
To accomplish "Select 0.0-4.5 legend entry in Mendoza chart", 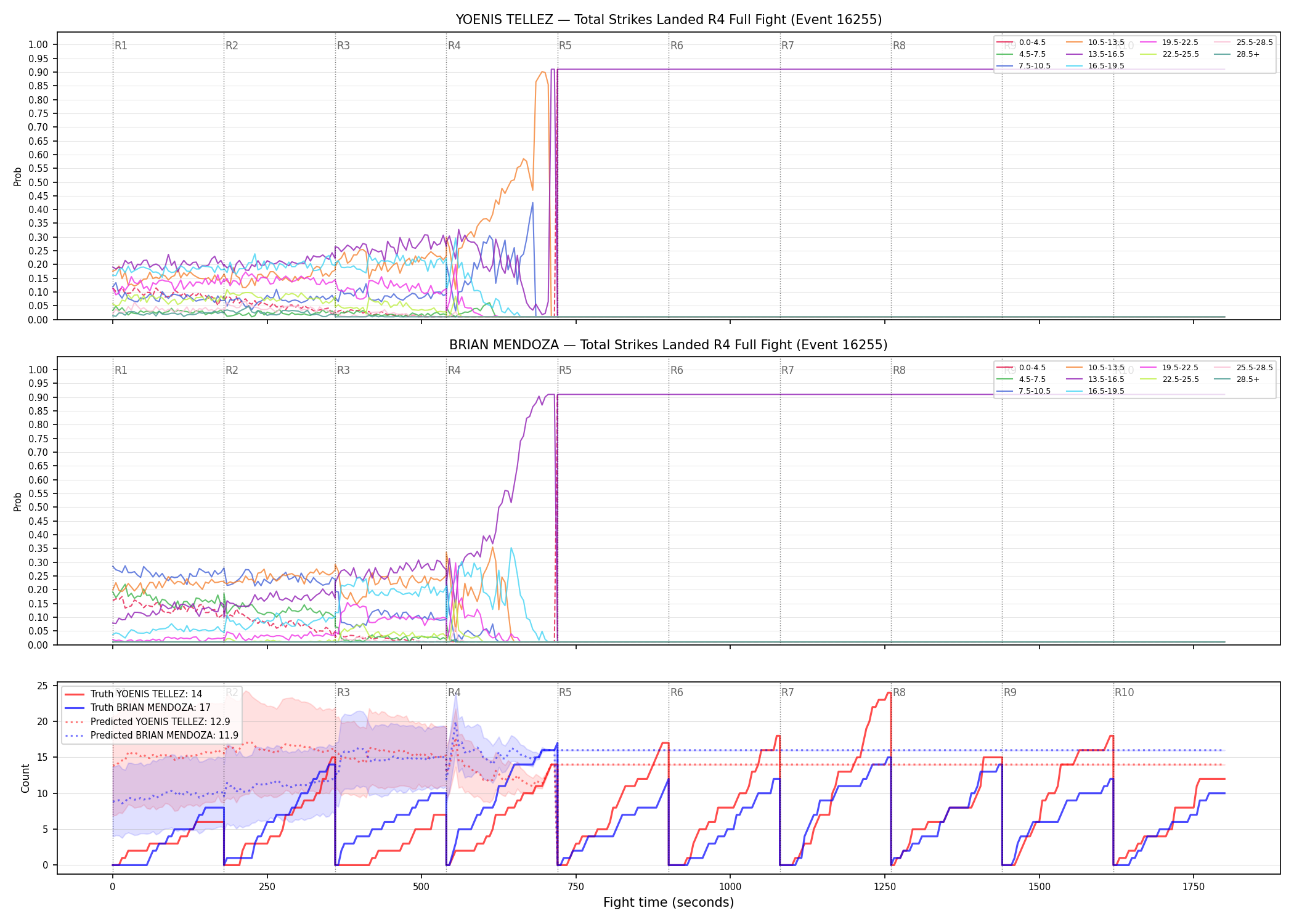I will pyautogui.click(x=1021, y=368).
